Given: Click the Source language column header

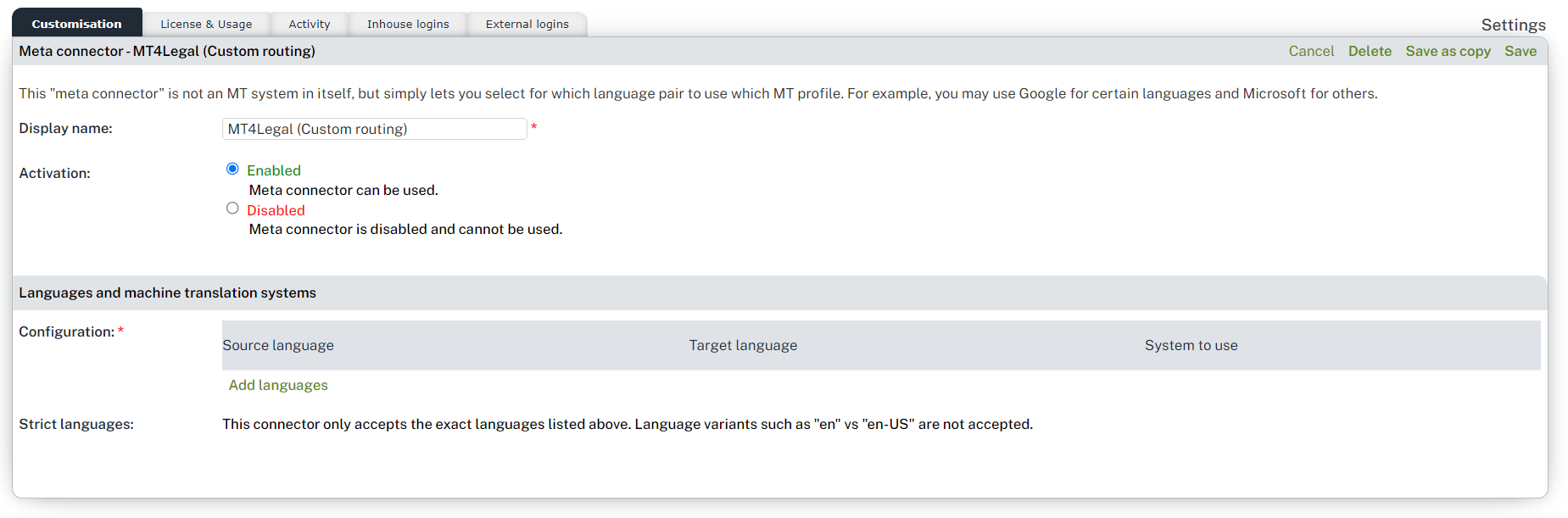Looking at the screenshot, I should pos(278,345).
